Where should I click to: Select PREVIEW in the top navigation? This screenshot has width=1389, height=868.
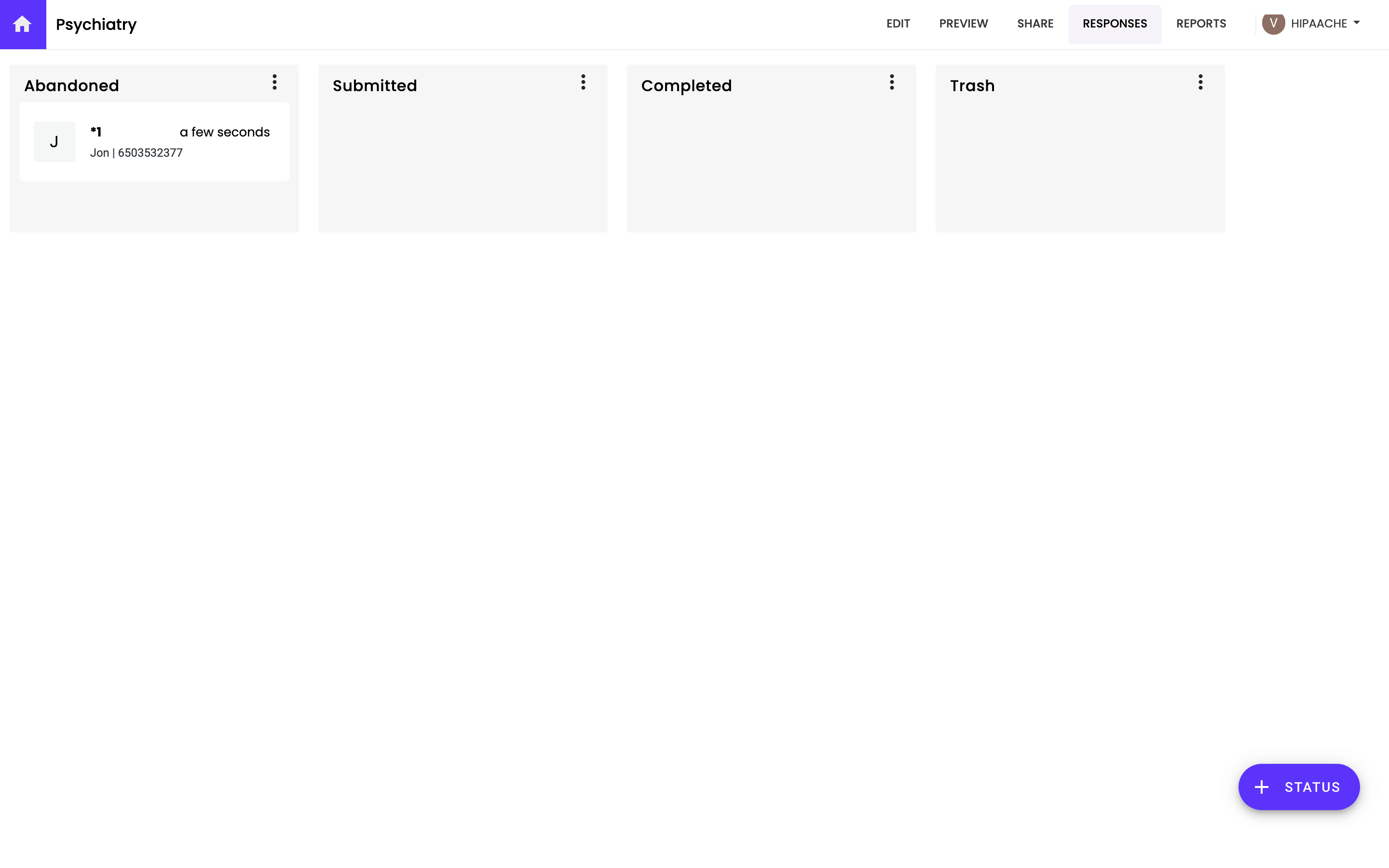pyautogui.click(x=964, y=24)
